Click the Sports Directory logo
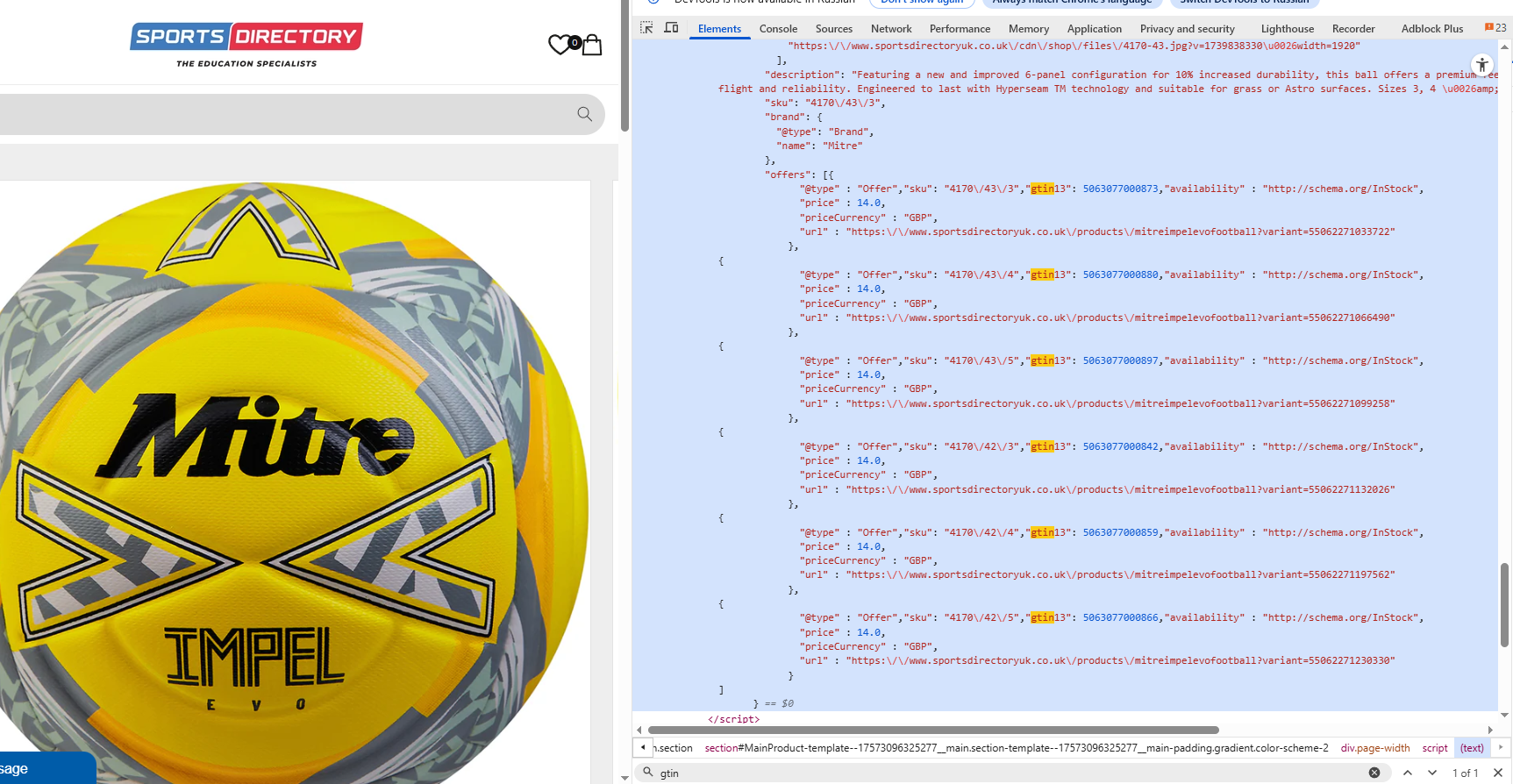 tap(246, 45)
